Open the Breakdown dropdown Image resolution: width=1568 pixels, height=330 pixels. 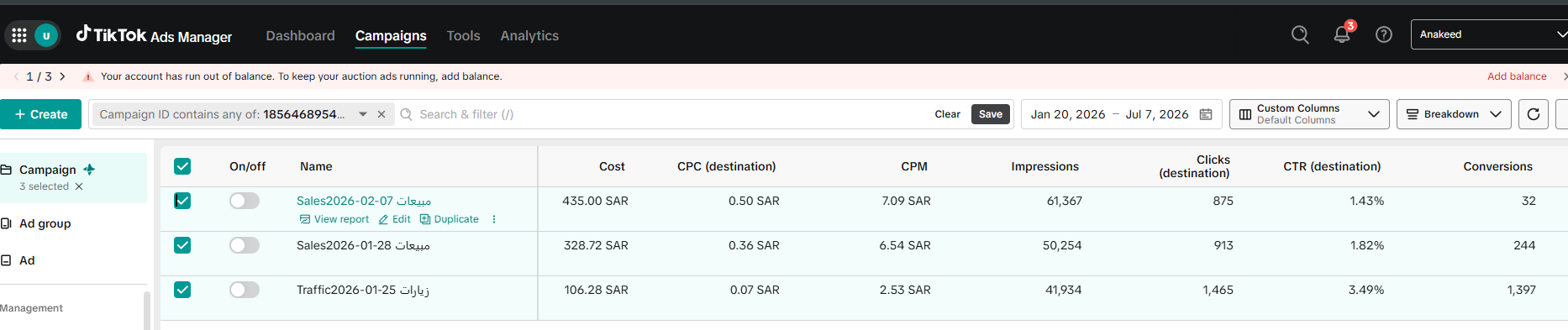[1454, 114]
